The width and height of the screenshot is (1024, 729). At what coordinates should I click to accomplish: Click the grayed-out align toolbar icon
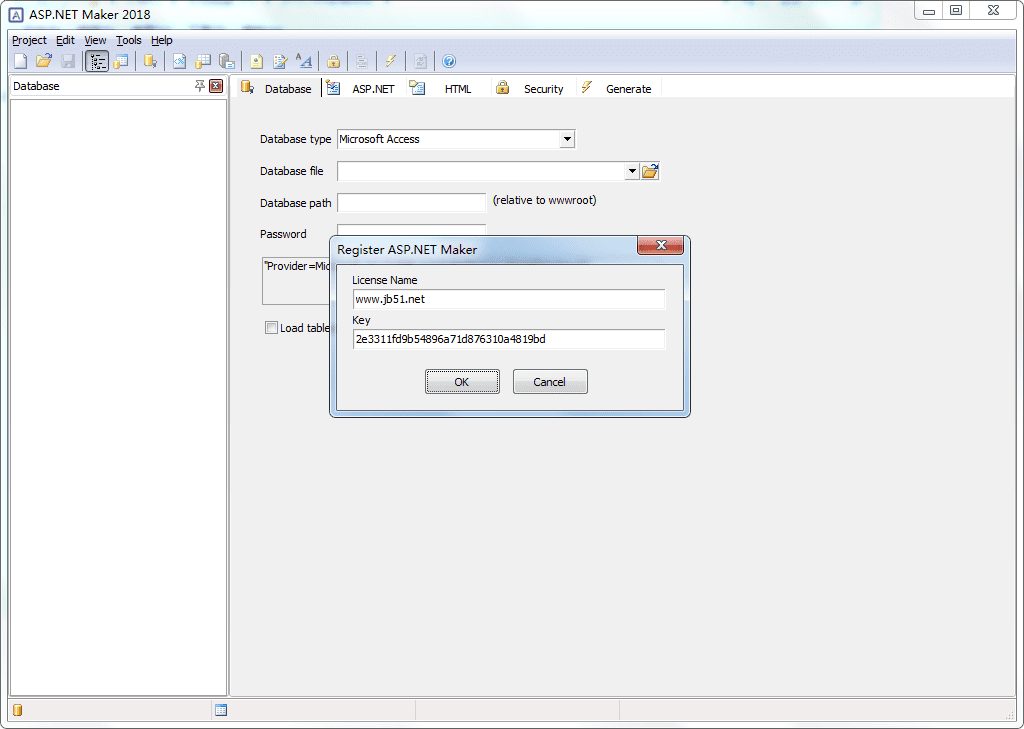pos(362,61)
